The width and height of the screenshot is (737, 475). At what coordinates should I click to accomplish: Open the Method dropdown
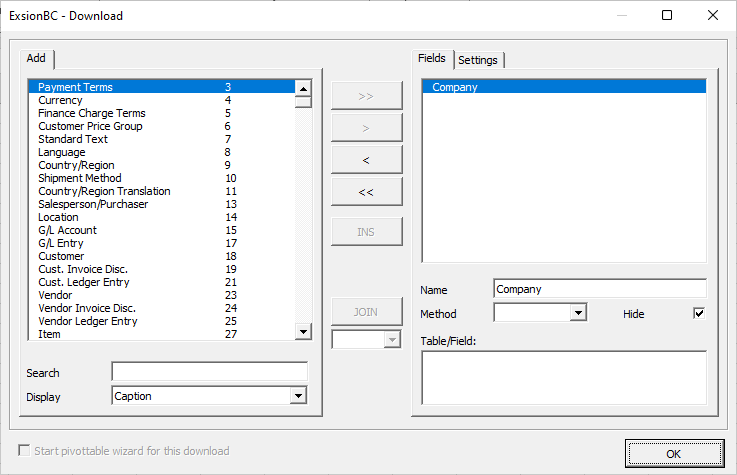pyautogui.click(x=579, y=312)
